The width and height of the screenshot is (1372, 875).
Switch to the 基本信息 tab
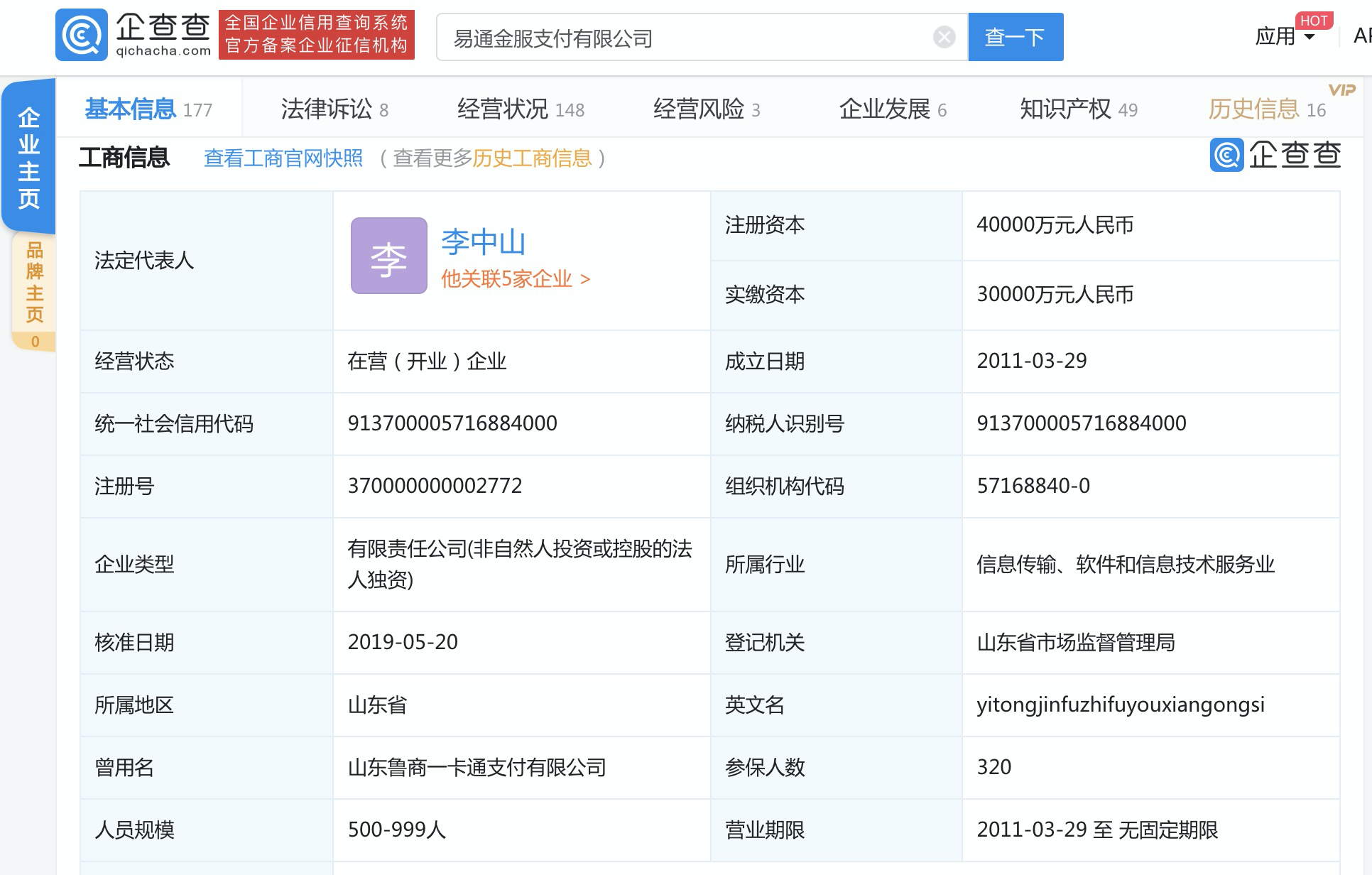148,109
